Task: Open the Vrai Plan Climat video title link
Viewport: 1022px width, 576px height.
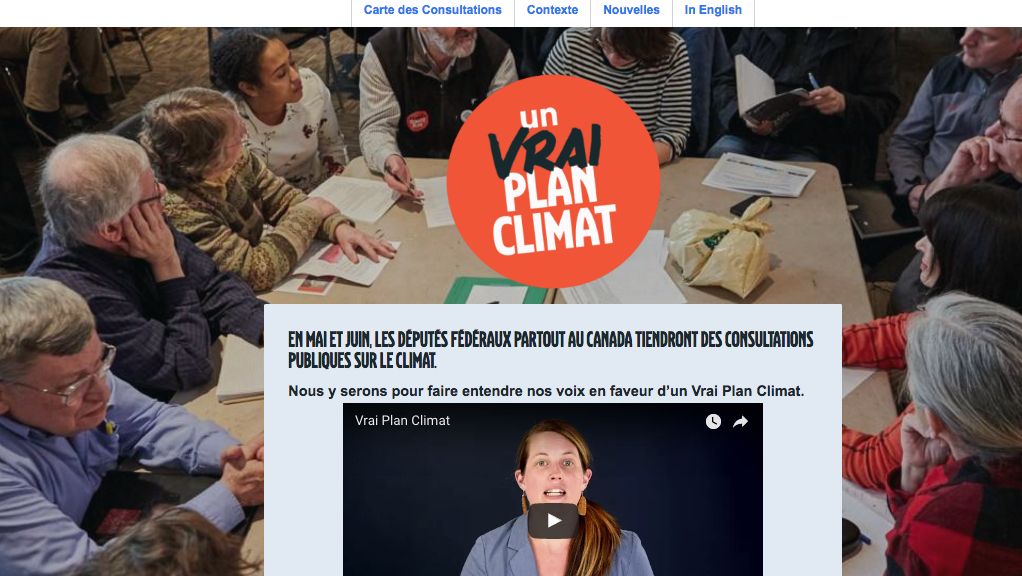Action: point(402,420)
